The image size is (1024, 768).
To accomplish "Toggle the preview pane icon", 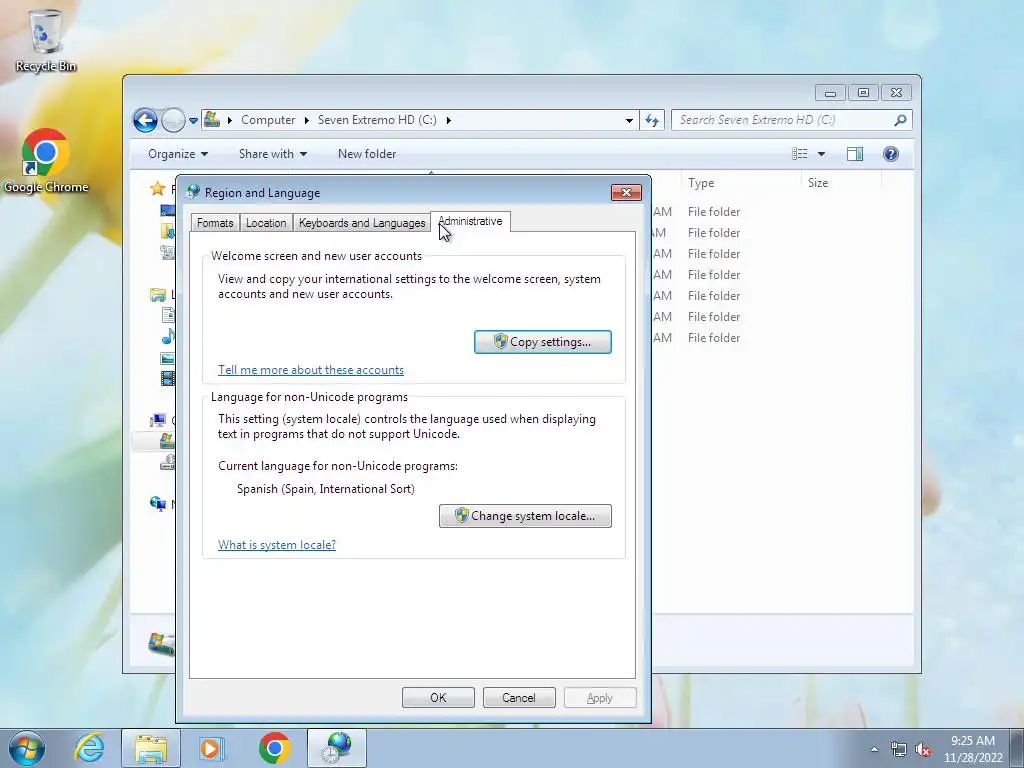I will click(855, 154).
